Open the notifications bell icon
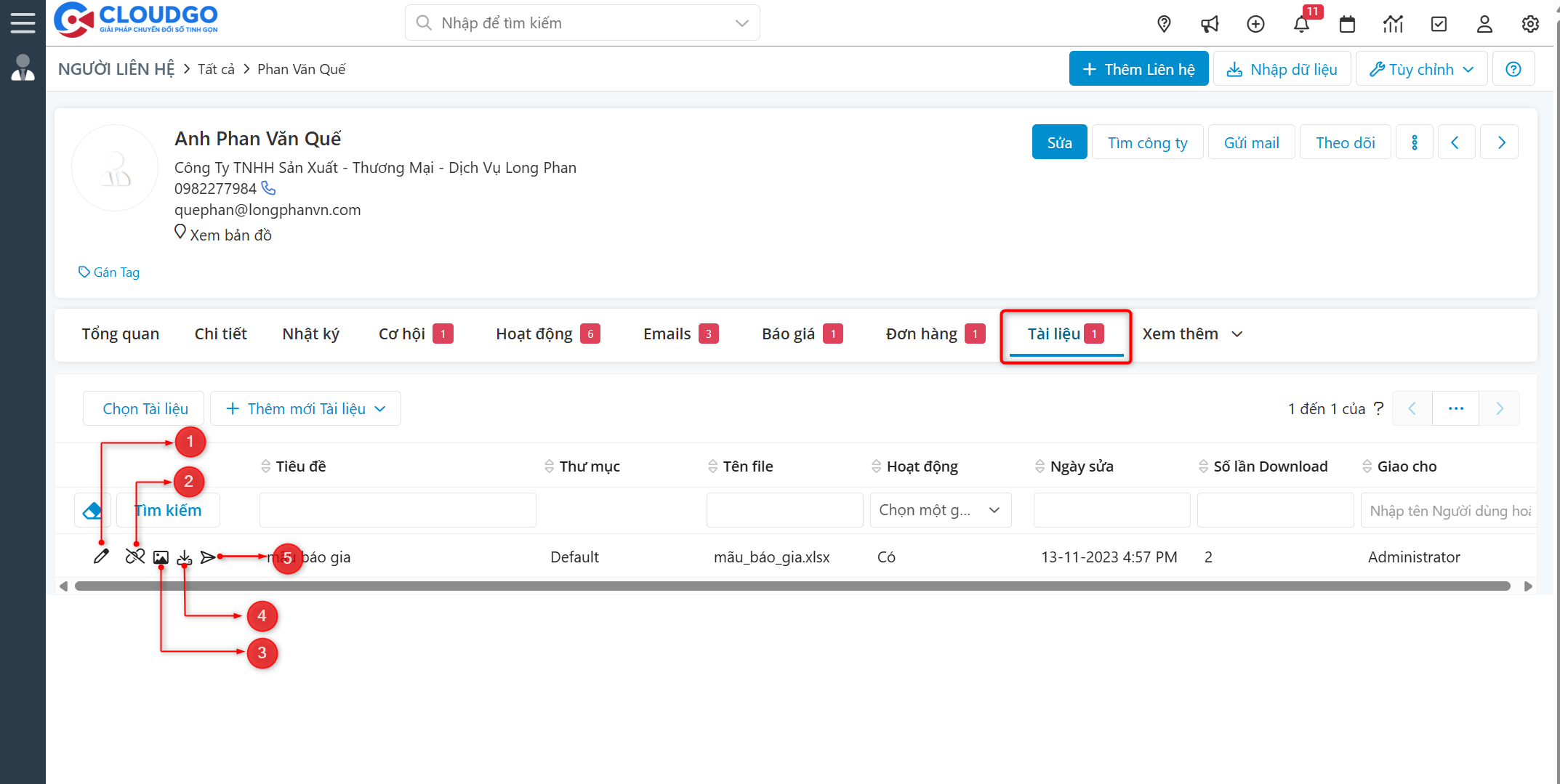 tap(1301, 24)
